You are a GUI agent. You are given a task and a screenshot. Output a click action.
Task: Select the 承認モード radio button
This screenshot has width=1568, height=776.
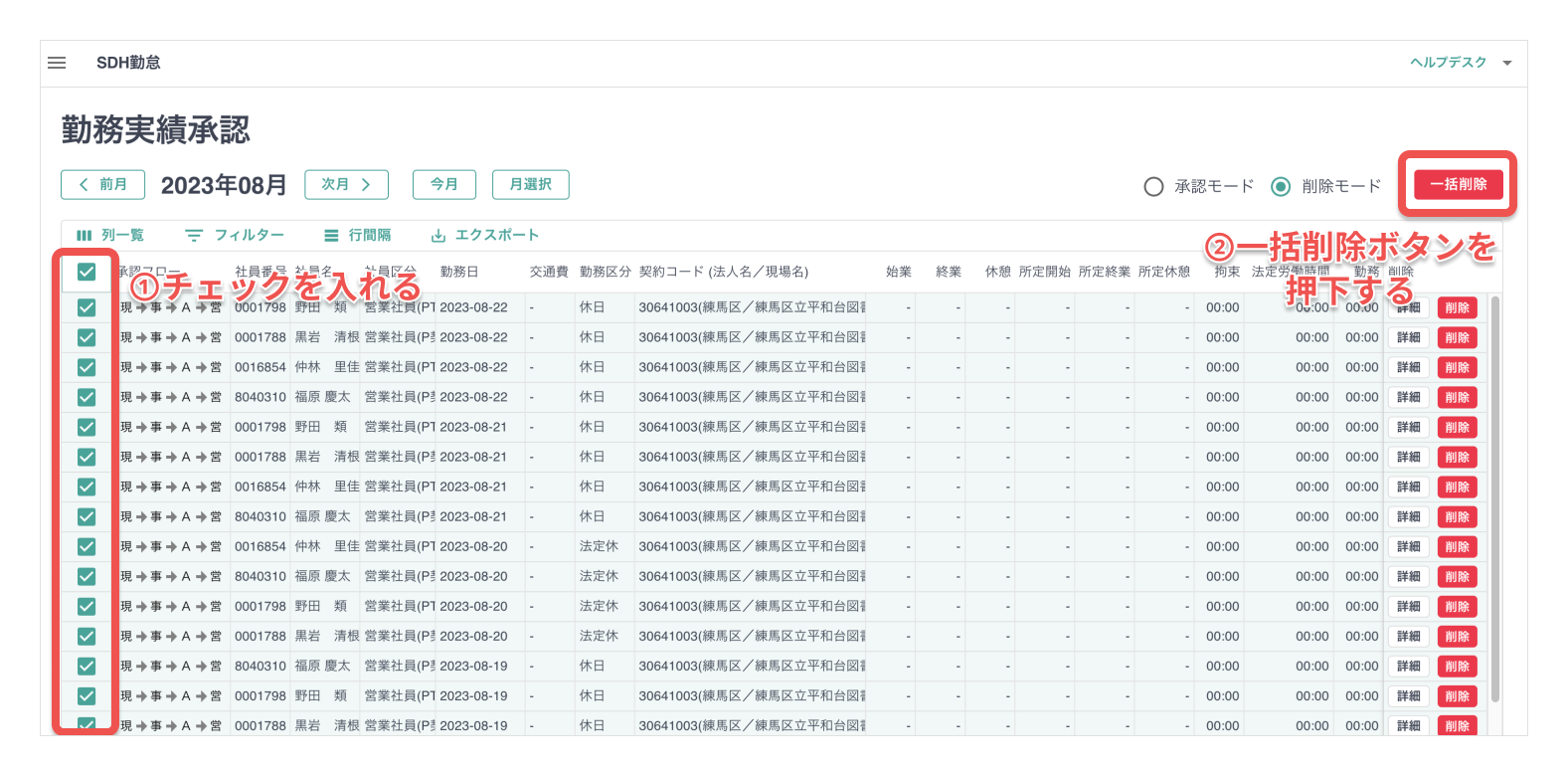point(1153,187)
